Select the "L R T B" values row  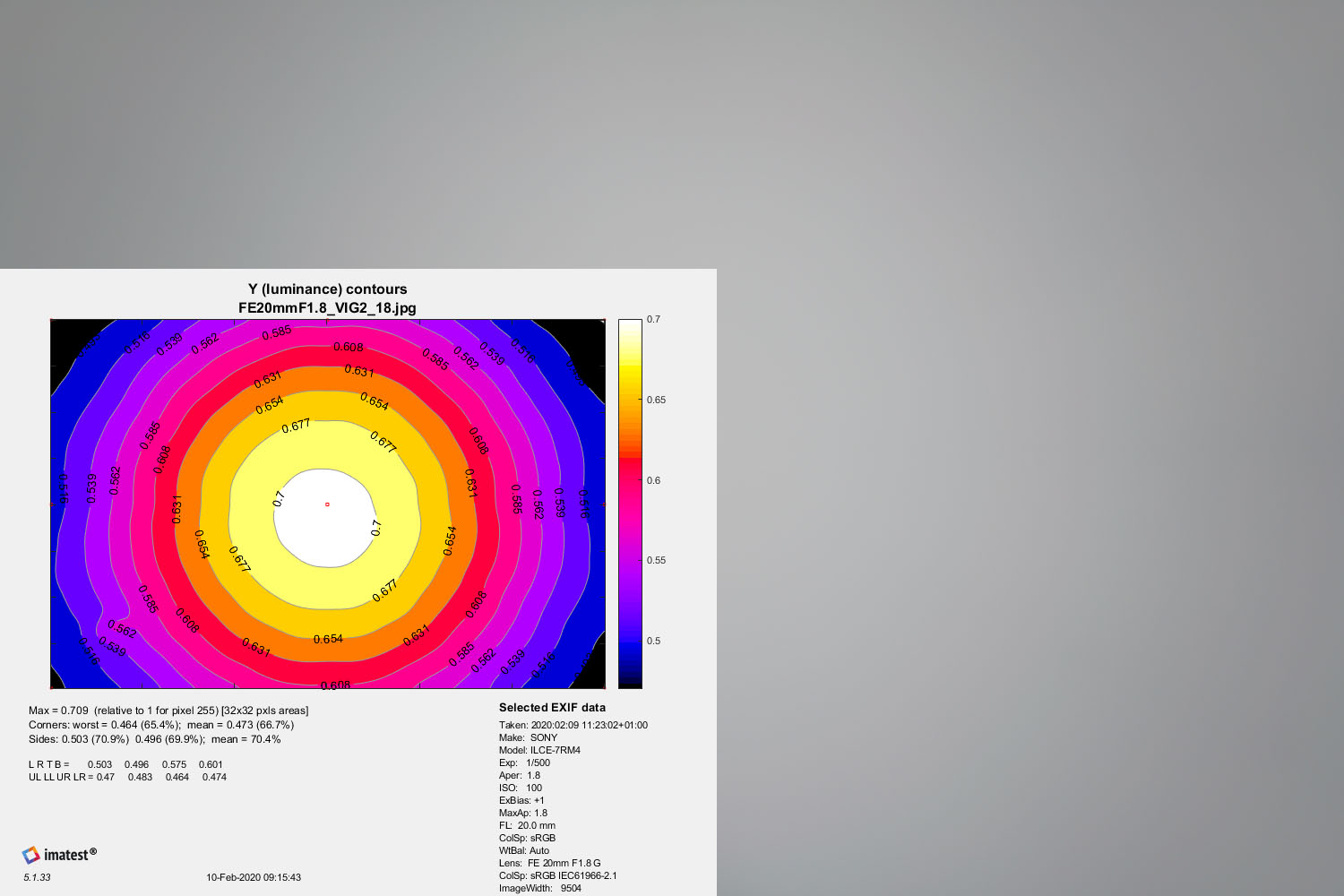pos(125,764)
